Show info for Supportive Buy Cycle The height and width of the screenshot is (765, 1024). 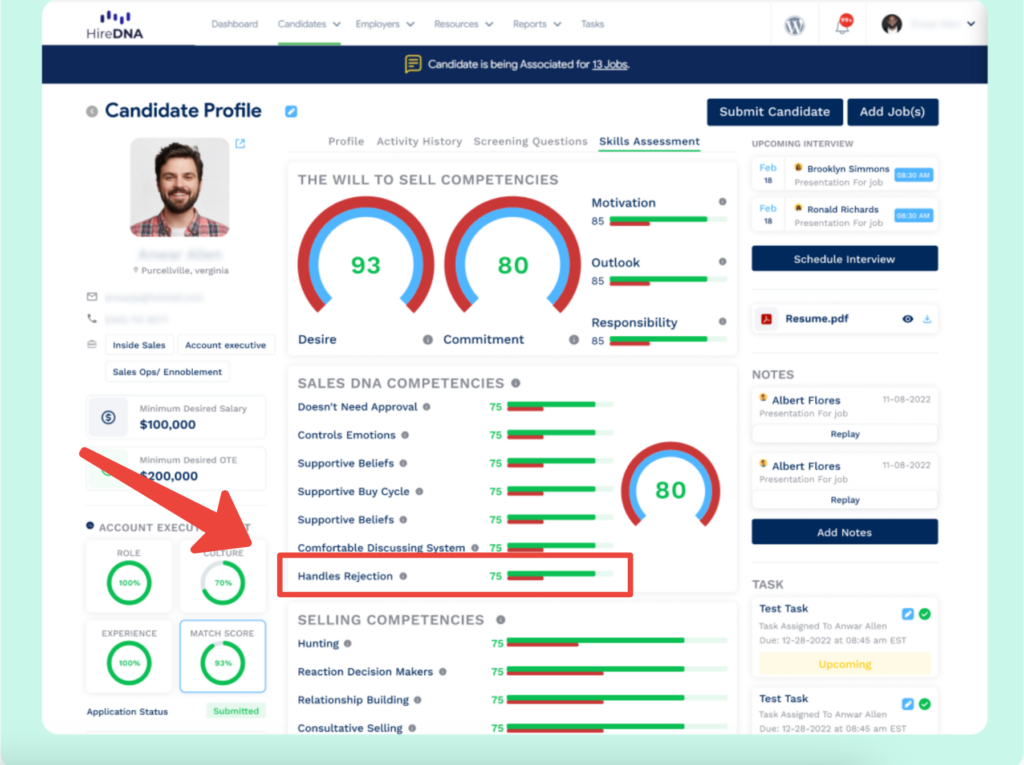click(419, 491)
